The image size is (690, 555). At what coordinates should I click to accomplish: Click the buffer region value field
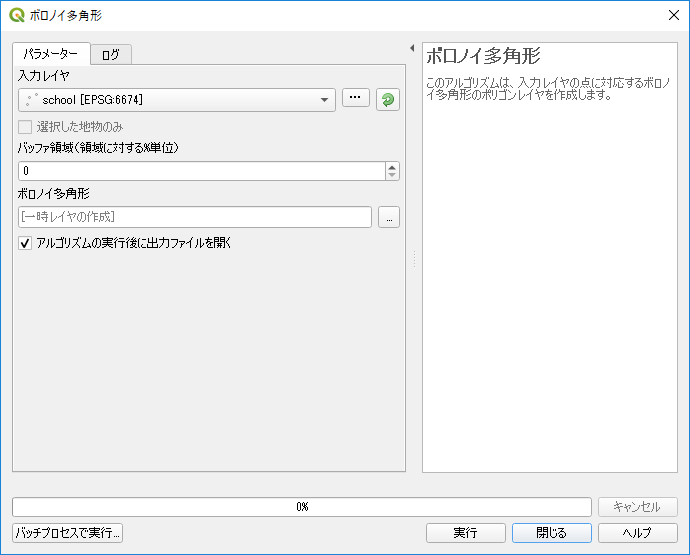(202, 171)
